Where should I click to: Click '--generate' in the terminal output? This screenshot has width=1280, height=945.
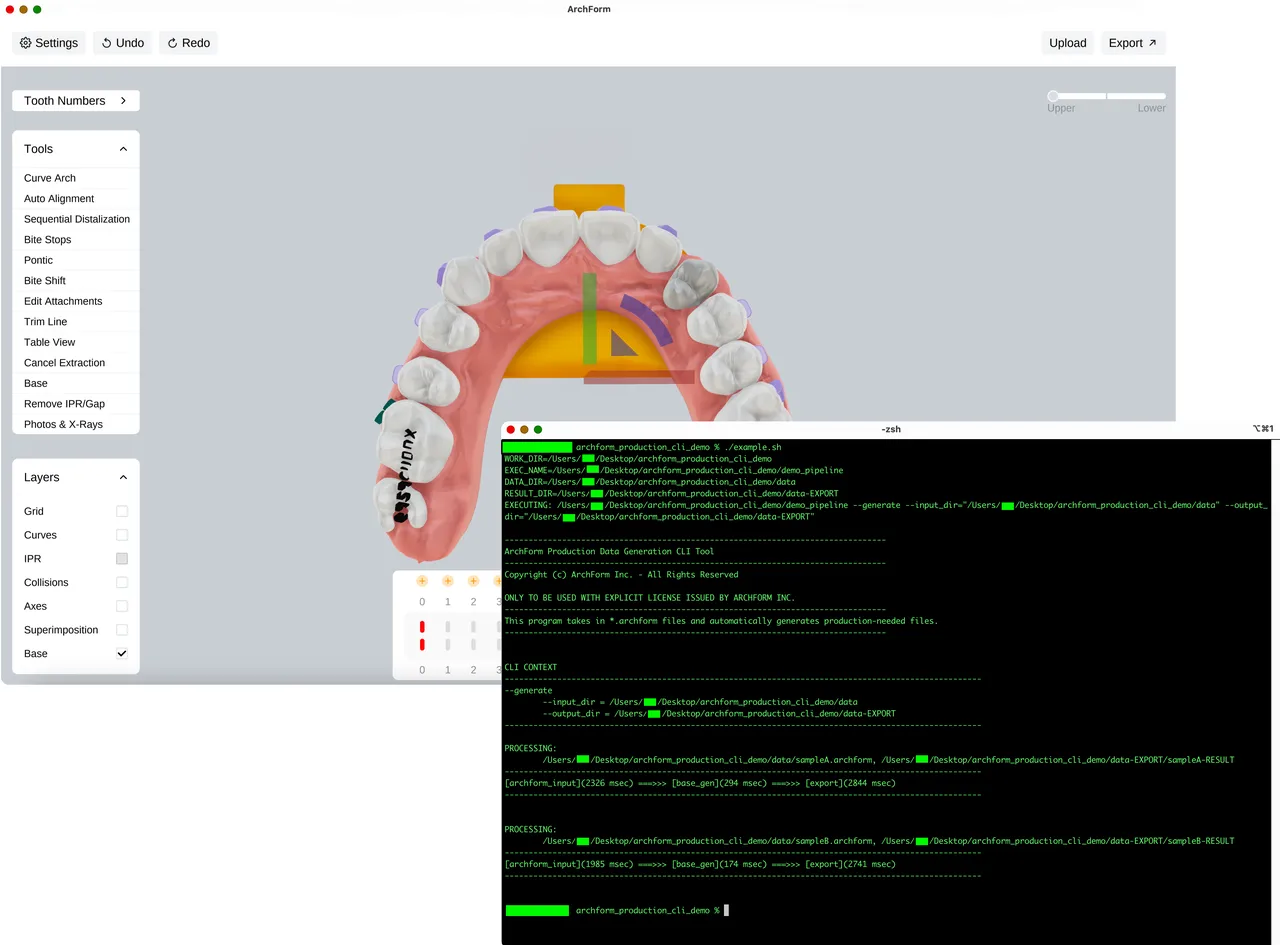tap(528, 690)
